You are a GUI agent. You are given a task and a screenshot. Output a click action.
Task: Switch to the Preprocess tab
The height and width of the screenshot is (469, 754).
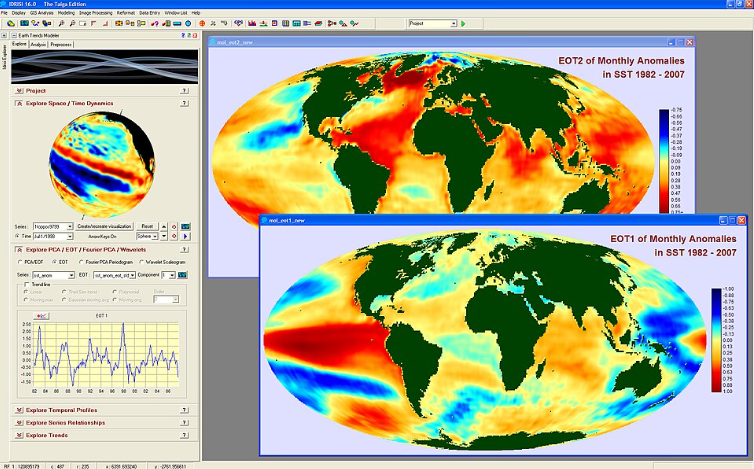click(62, 44)
